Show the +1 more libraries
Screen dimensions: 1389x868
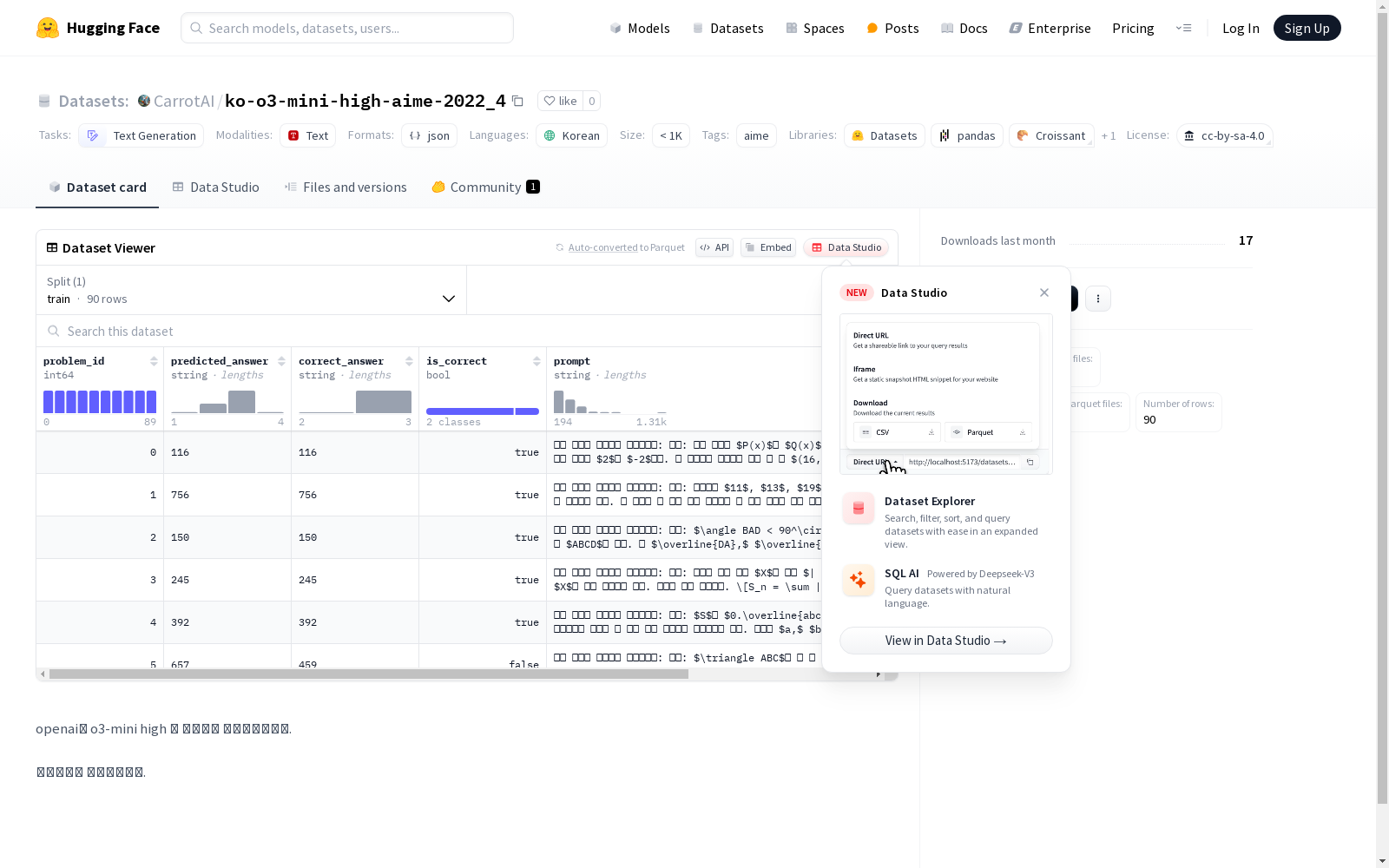[1109, 135]
